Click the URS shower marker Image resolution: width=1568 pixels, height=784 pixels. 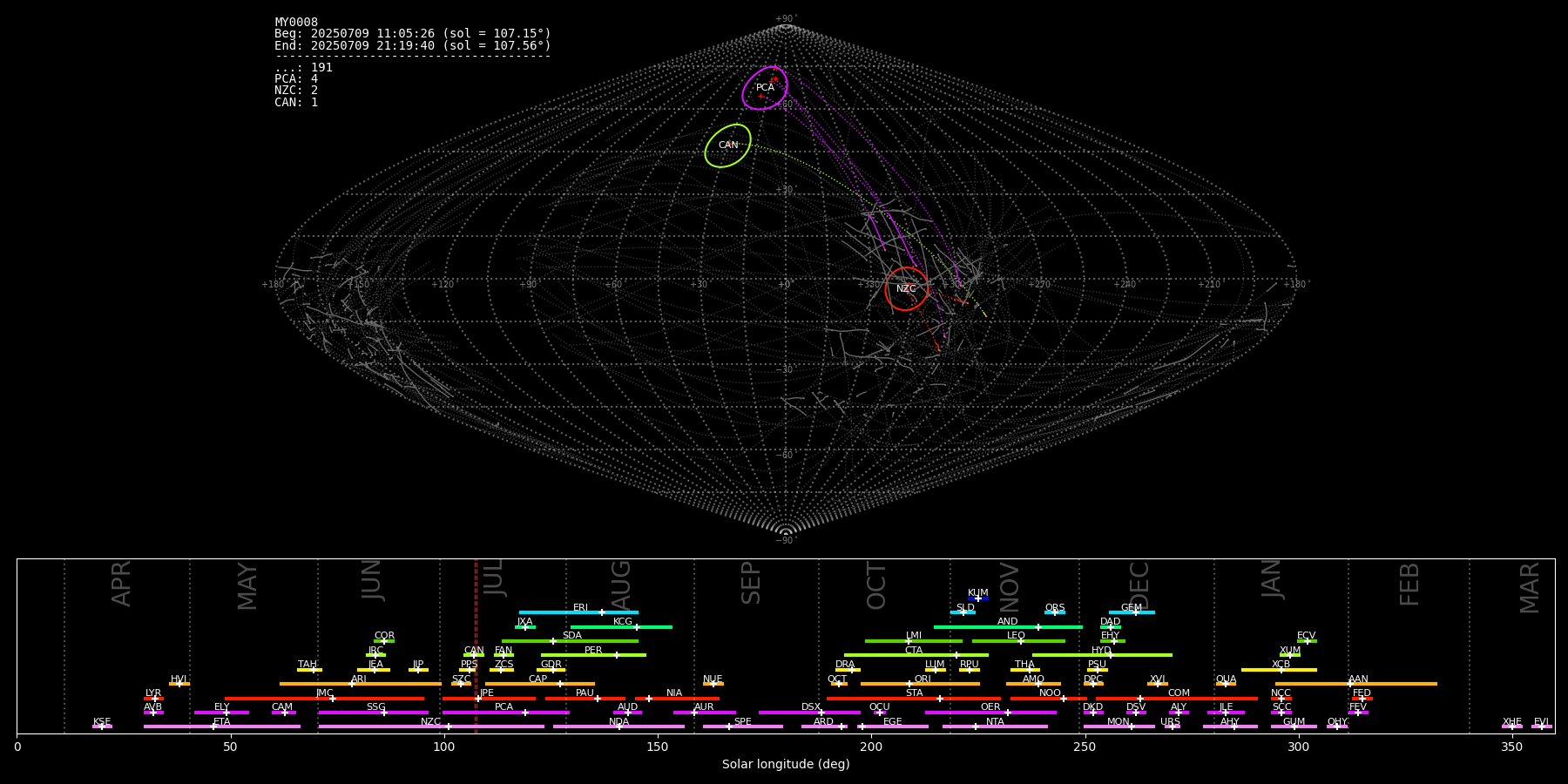coord(1171,727)
